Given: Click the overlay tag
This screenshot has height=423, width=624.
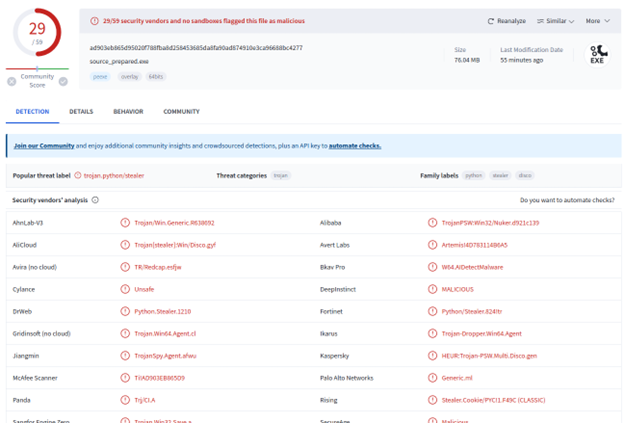Looking at the screenshot, I should click(x=130, y=77).
